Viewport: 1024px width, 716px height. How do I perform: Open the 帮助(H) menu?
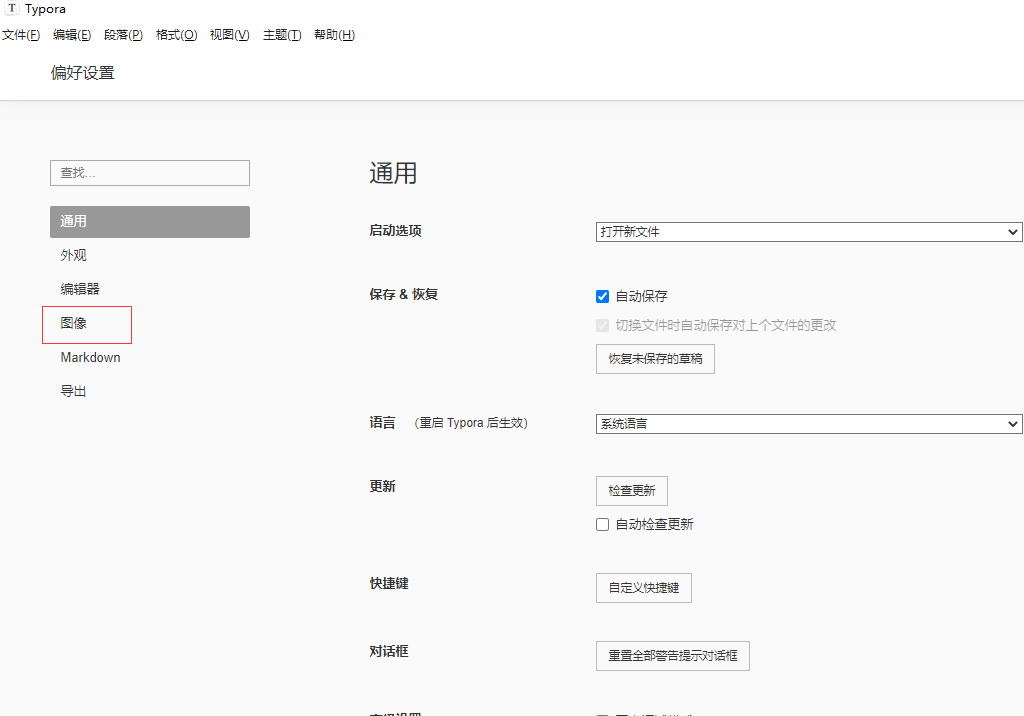coord(334,35)
